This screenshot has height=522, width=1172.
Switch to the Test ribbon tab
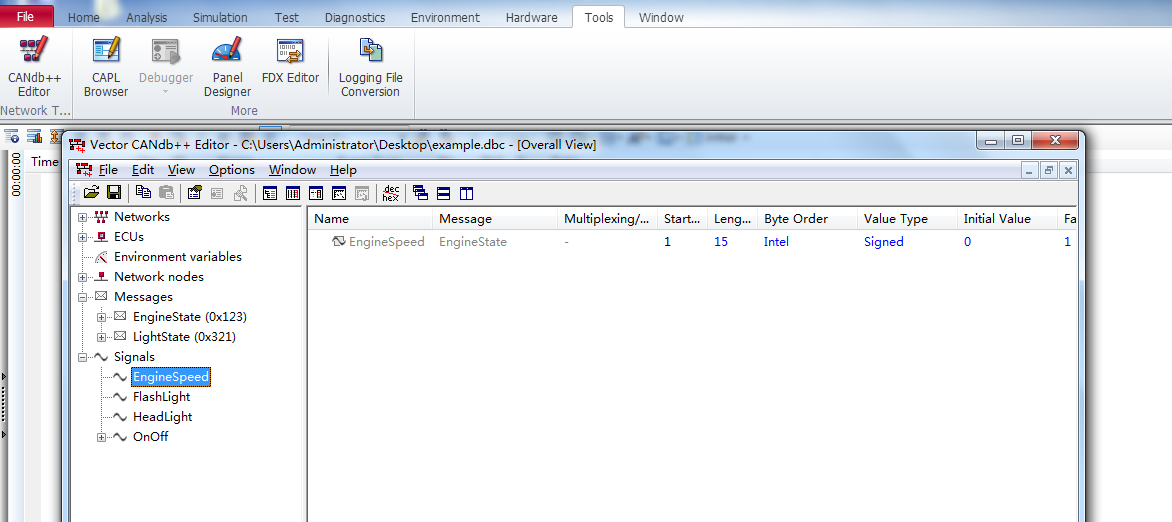286,17
